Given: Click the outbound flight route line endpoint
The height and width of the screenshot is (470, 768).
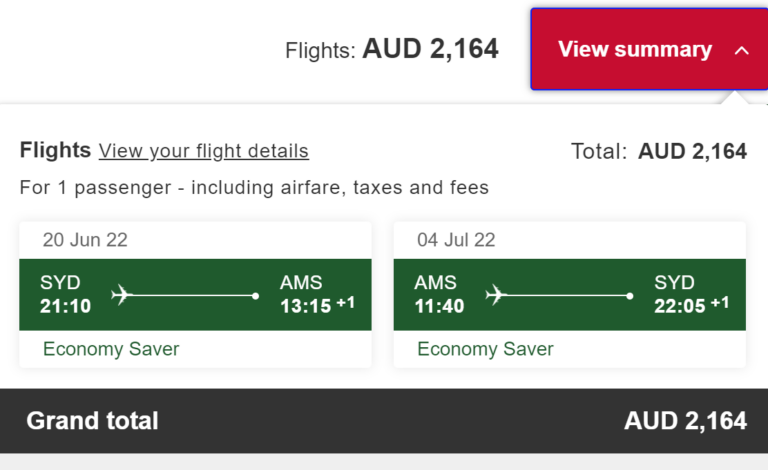Looking at the screenshot, I should [x=255, y=296].
